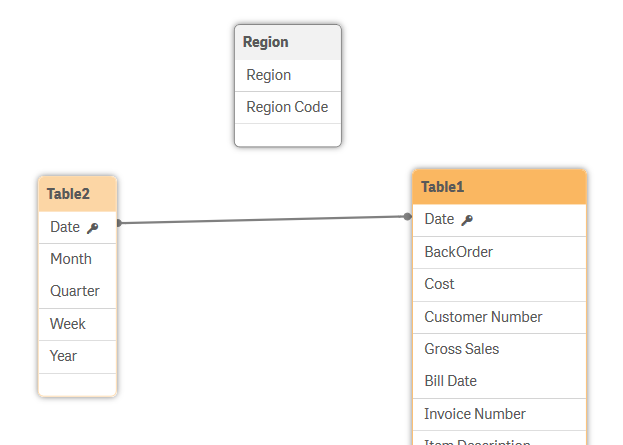Viewport: 623px width, 445px height.
Task: Select the Region table title header
Action: click(x=287, y=42)
